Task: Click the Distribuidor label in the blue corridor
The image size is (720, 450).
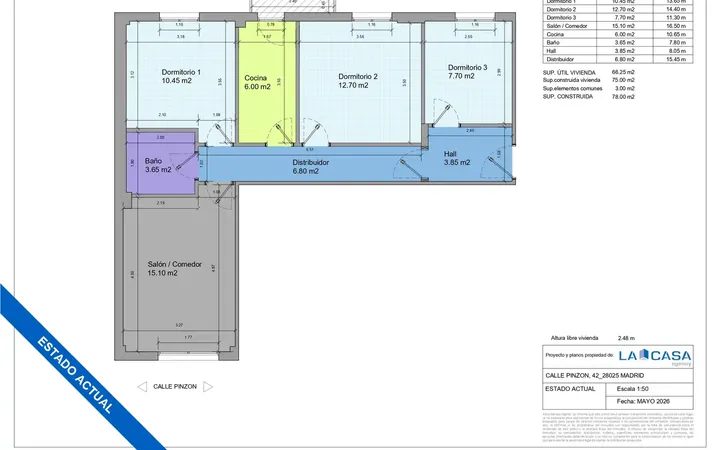Action: tap(310, 163)
